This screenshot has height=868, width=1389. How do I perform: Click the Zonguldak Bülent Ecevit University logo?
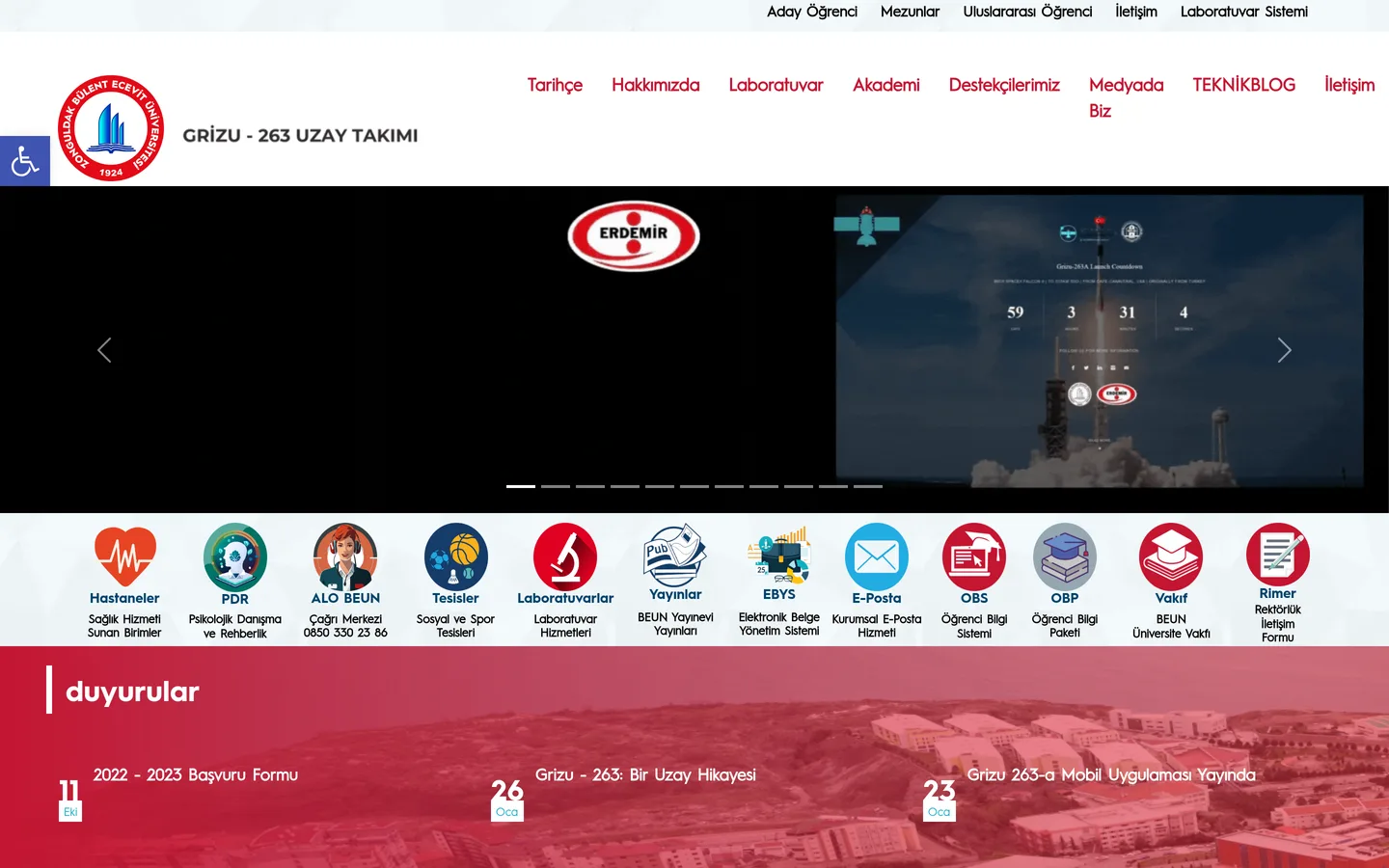pyautogui.click(x=111, y=128)
